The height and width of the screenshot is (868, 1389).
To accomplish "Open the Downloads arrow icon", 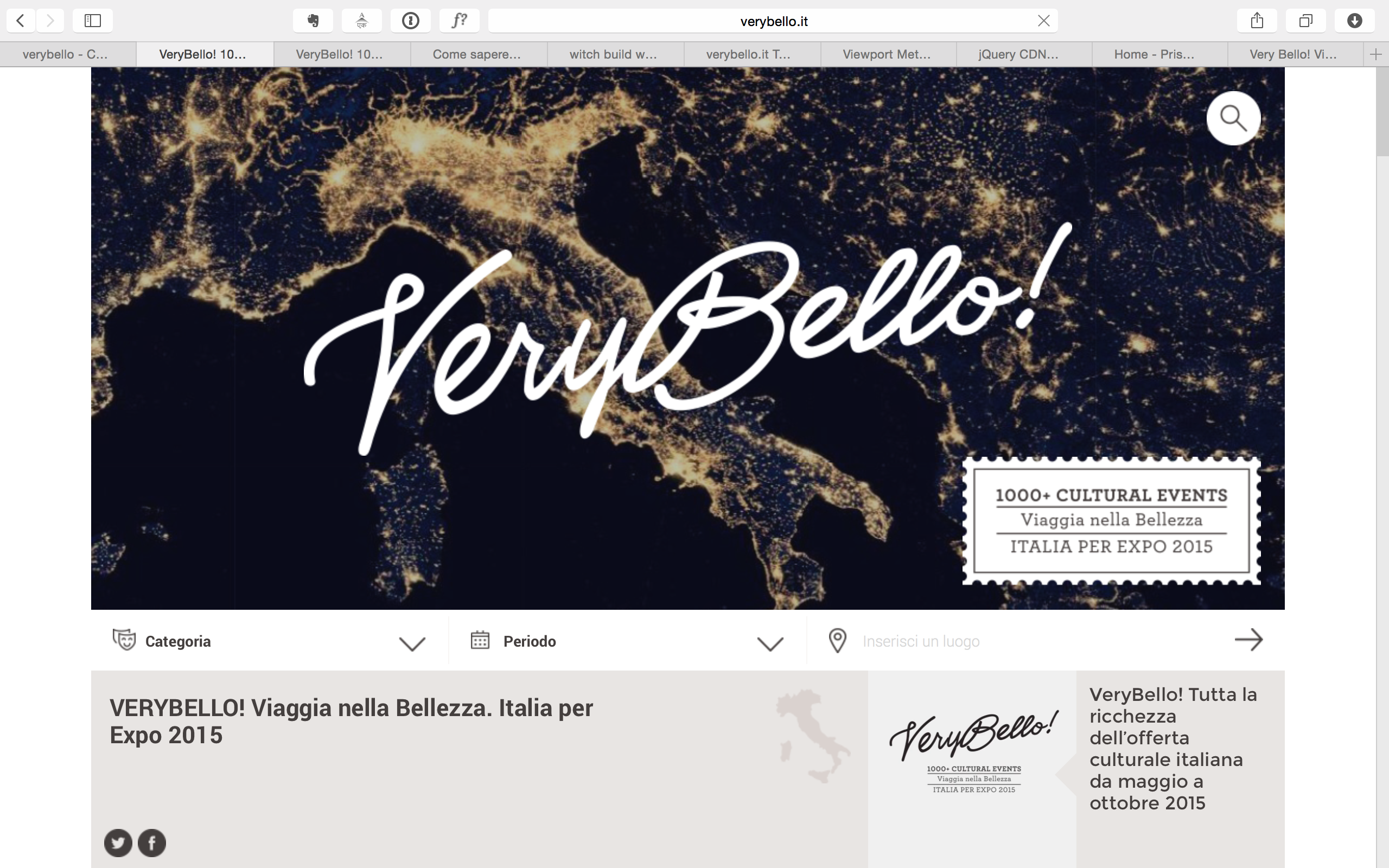I will pyautogui.click(x=1355, y=21).
